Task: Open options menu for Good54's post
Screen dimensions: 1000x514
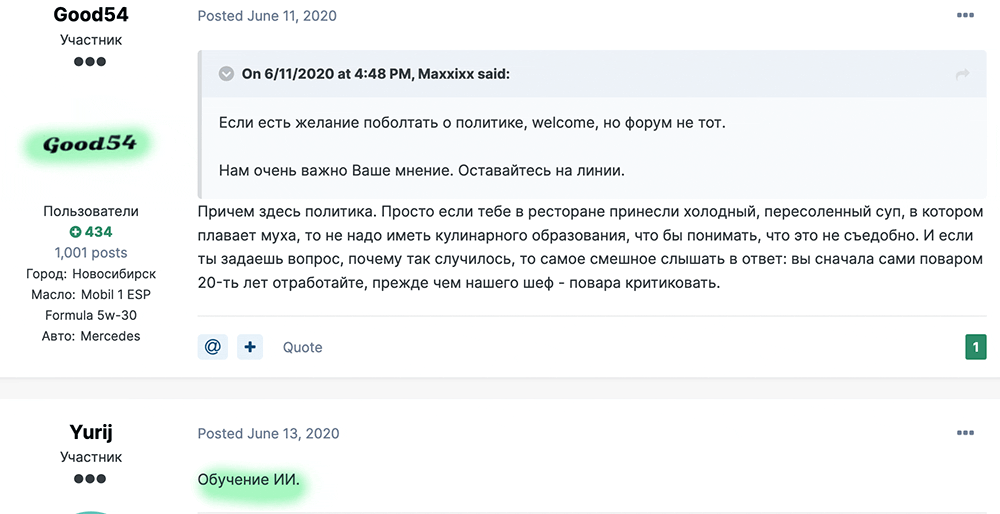Action: [x=965, y=15]
